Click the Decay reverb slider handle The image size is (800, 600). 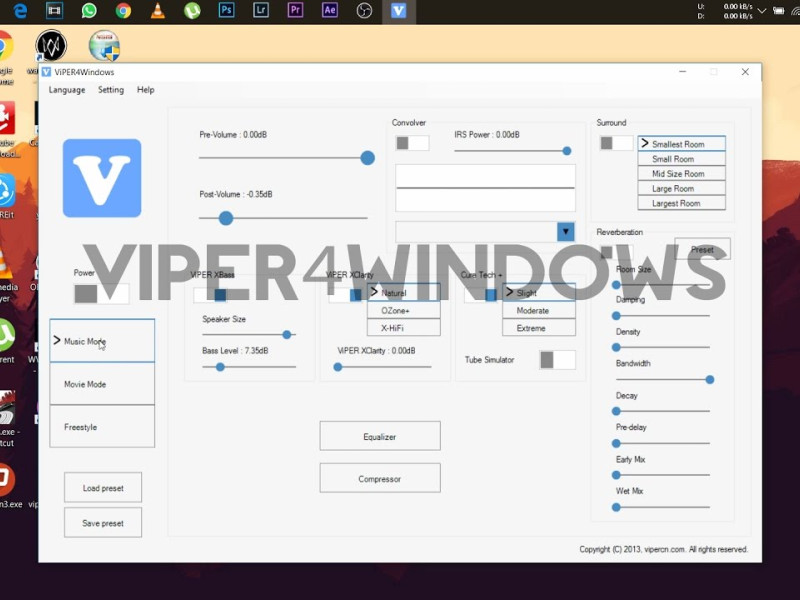(x=616, y=411)
